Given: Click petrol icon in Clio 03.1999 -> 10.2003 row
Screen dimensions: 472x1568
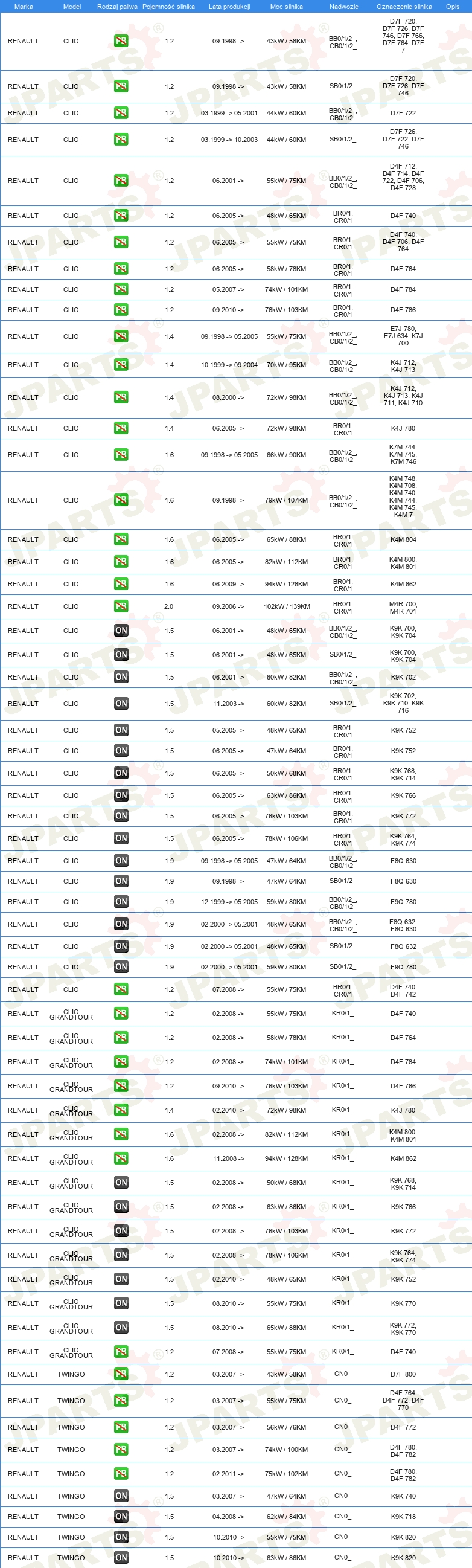Looking at the screenshot, I should click(121, 140).
